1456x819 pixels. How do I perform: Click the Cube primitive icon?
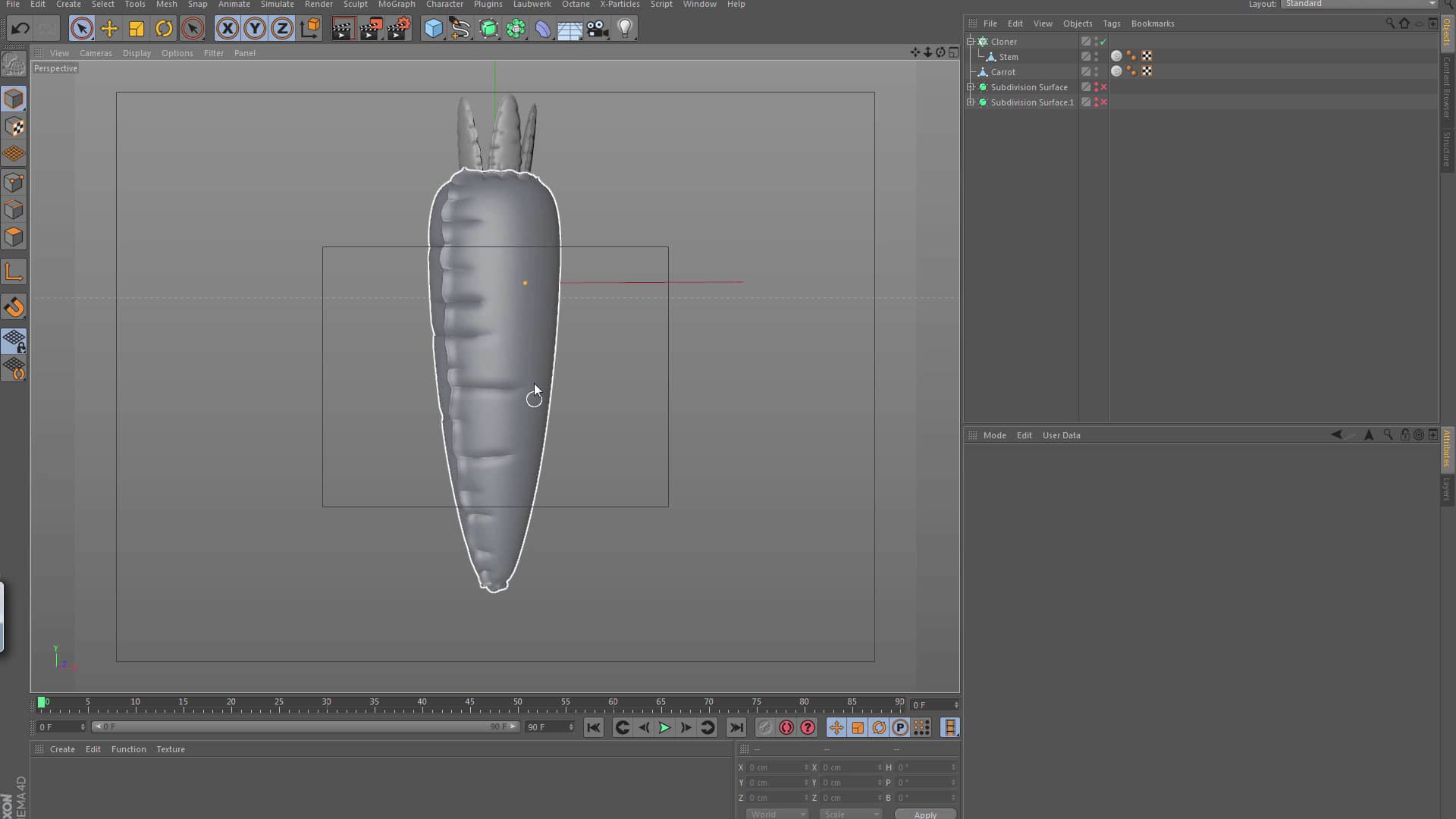coord(433,28)
